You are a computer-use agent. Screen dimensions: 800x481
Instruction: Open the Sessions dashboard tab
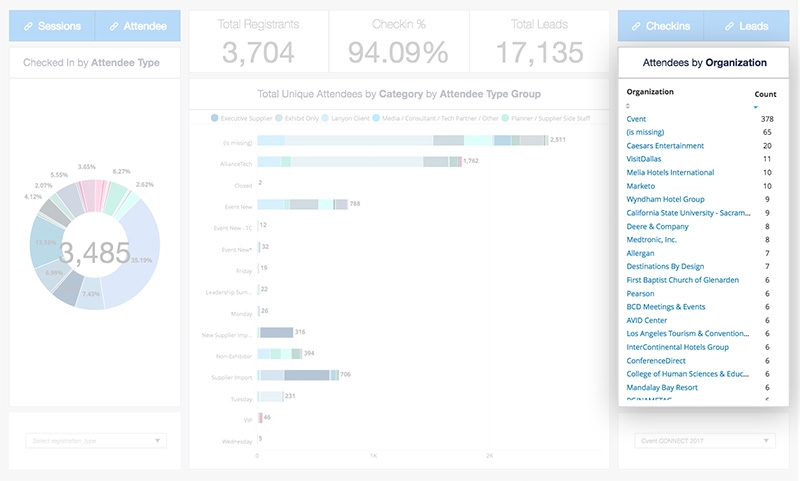point(52,26)
